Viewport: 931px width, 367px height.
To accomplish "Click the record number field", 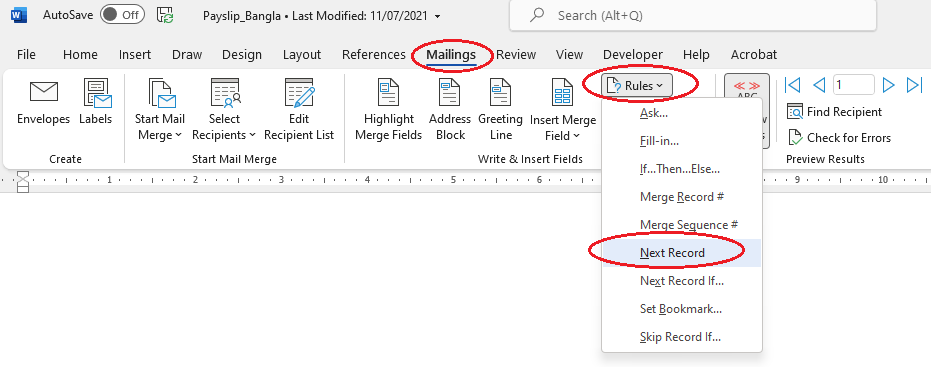I will [x=854, y=85].
